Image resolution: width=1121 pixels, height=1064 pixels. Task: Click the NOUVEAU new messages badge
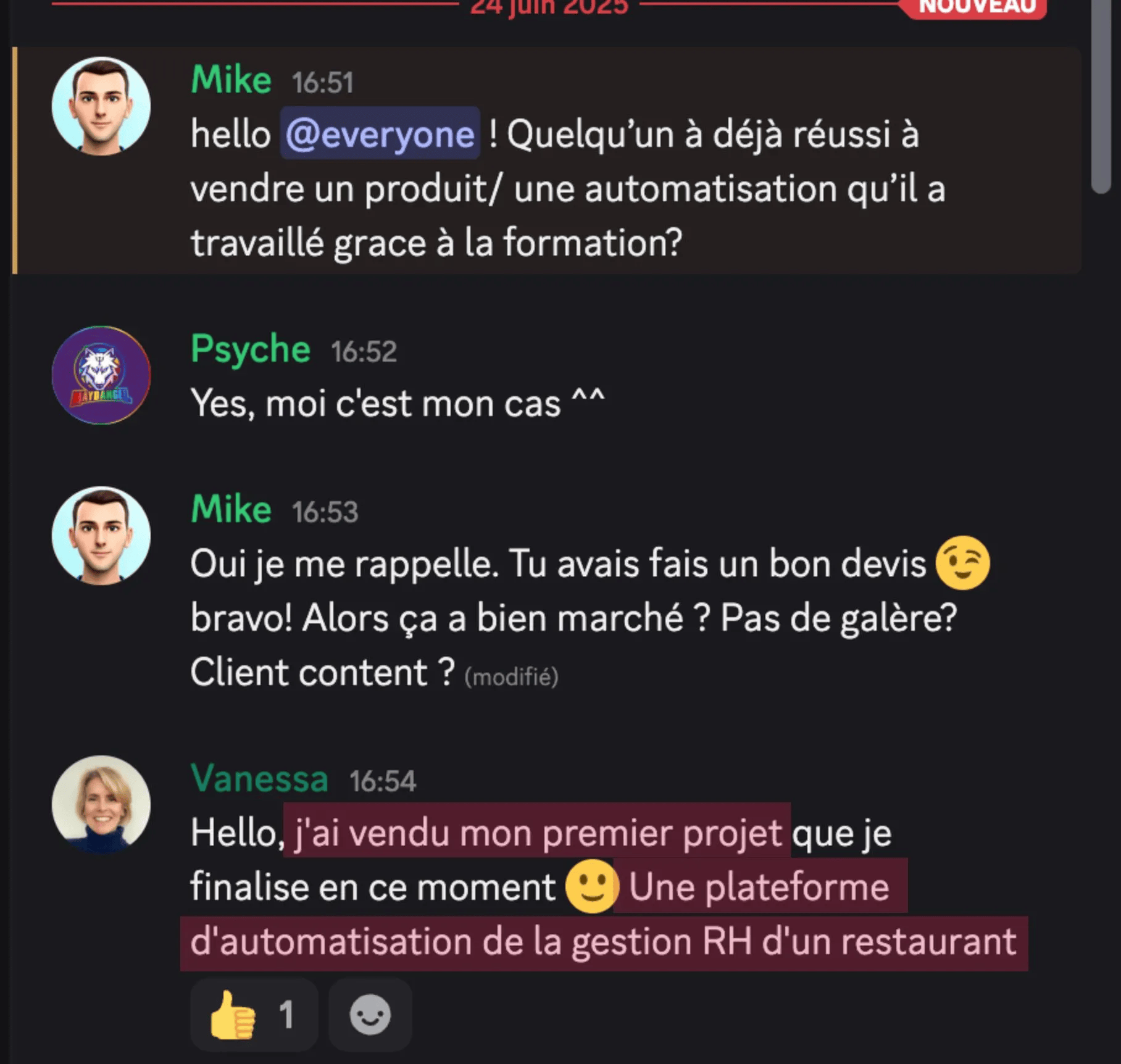click(977, 6)
